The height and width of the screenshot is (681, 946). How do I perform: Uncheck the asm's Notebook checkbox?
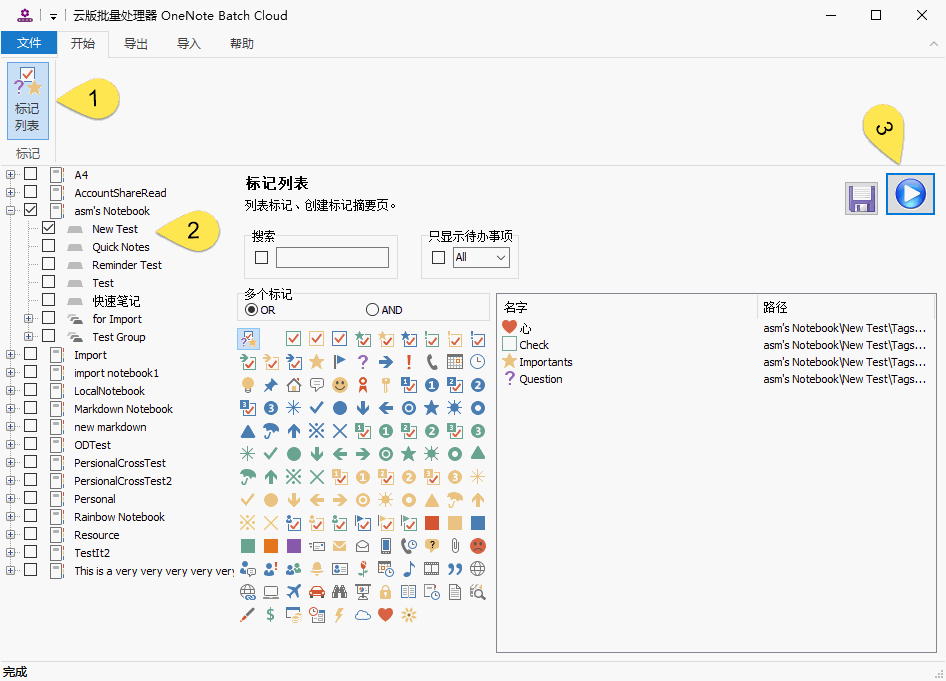tap(31, 210)
